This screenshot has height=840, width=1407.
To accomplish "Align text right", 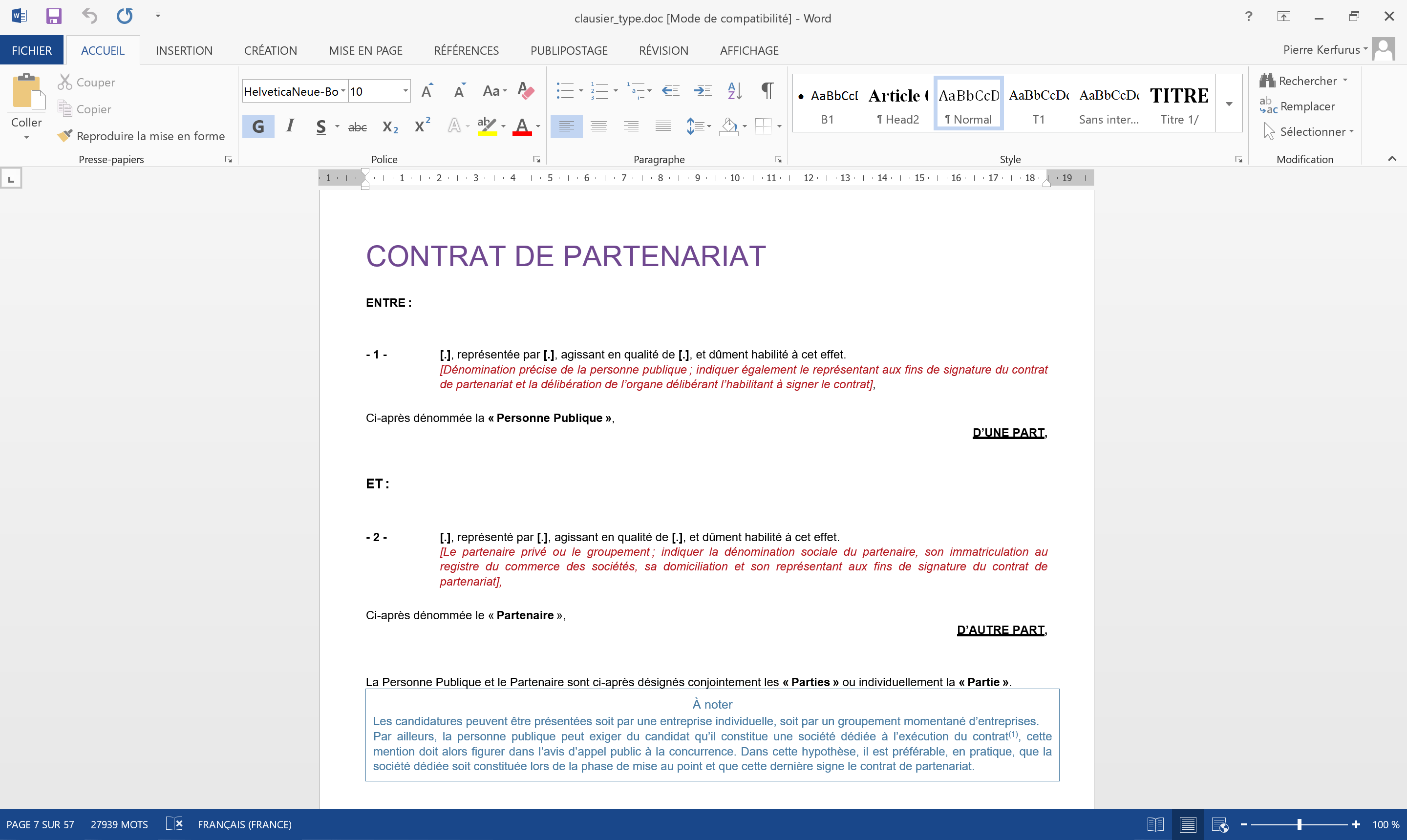I will tap(631, 126).
